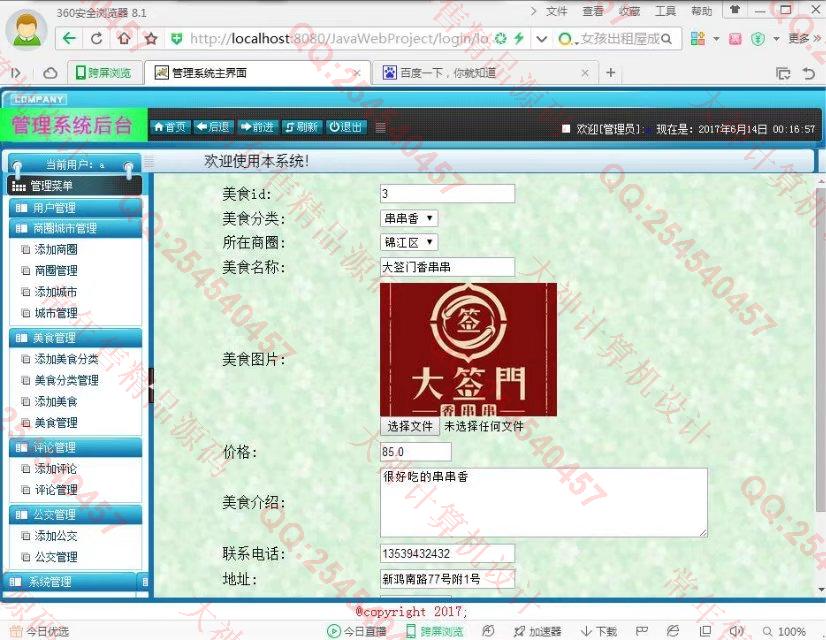Image resolution: width=826 pixels, height=640 pixels.
Task: Click the 价格 input showing 85.0
Action: point(416,452)
